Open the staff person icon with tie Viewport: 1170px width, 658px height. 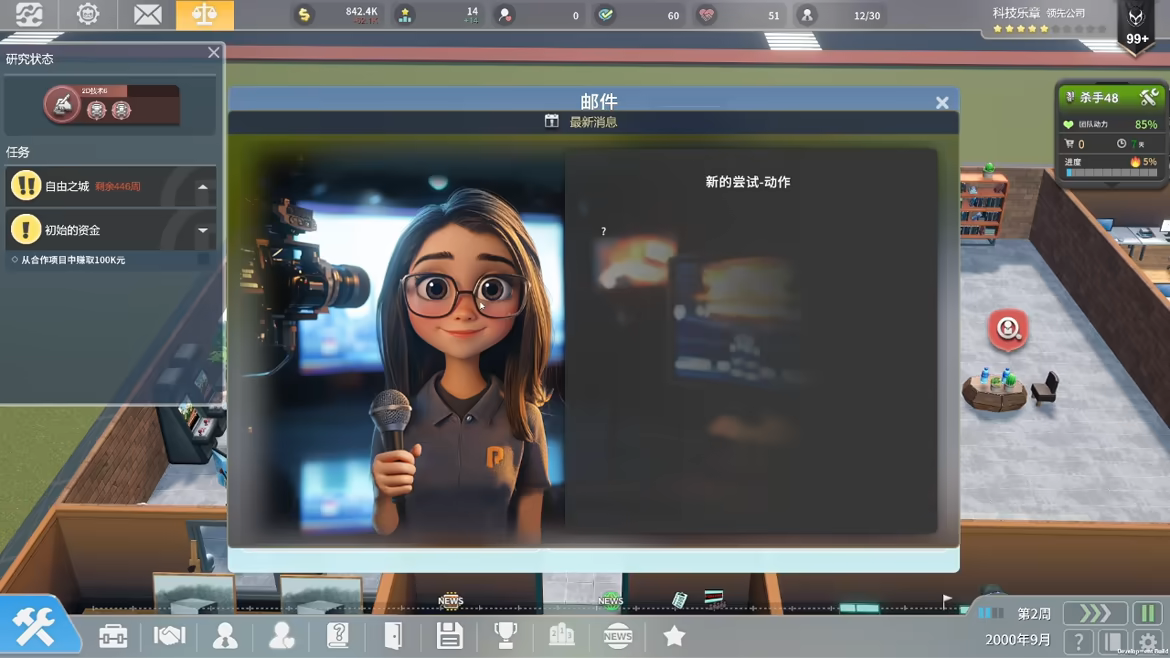[x=225, y=636]
